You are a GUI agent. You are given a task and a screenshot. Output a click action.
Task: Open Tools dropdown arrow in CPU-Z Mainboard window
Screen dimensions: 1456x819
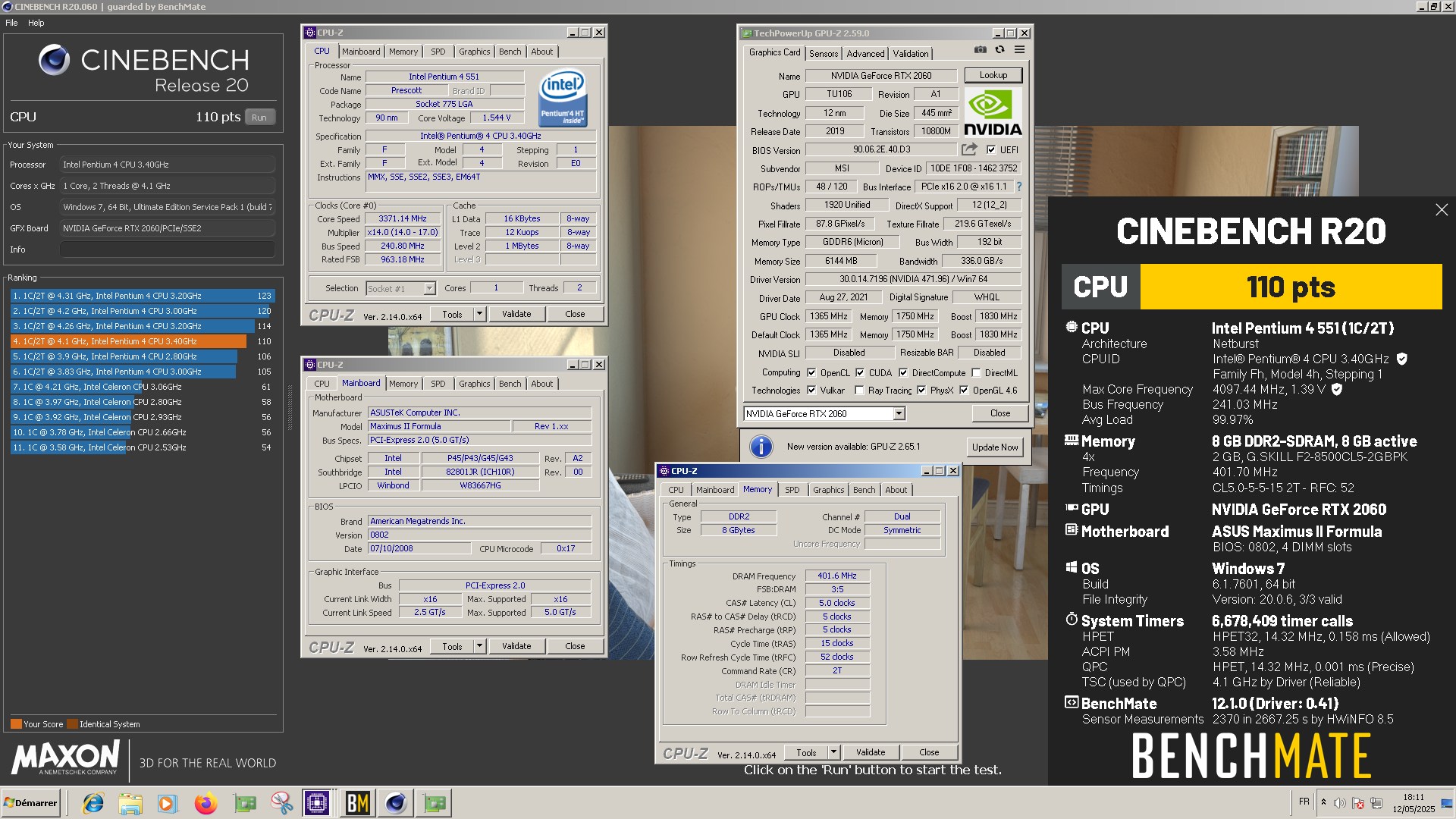point(479,646)
